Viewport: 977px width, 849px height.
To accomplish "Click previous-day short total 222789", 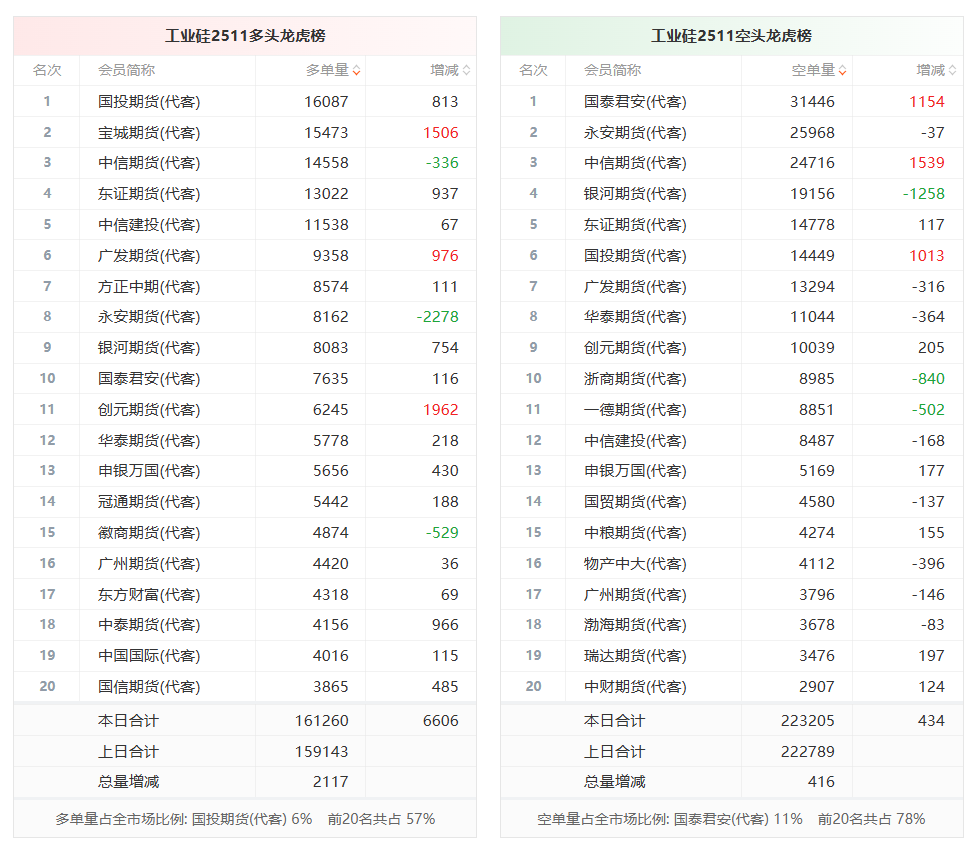I will [808, 752].
